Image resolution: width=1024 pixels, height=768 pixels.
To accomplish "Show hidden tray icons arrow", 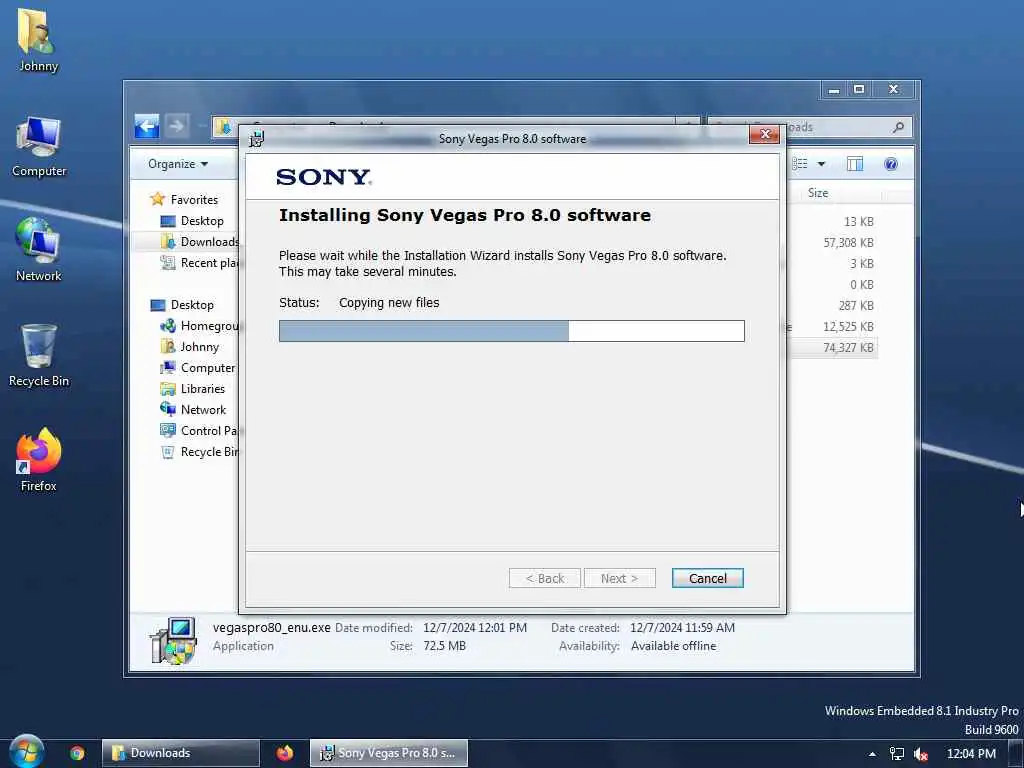I will pyautogui.click(x=872, y=754).
